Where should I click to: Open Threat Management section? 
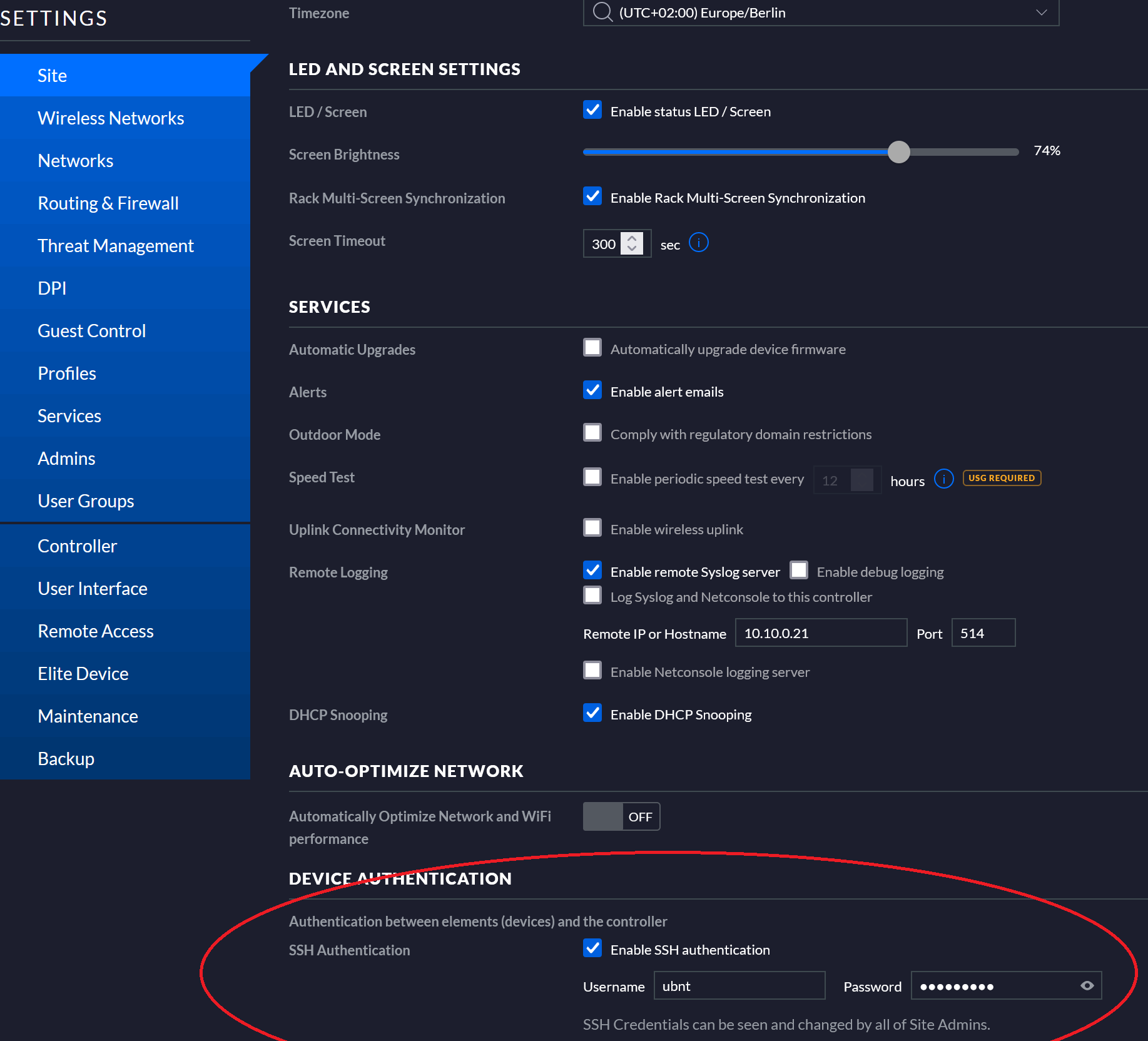pyautogui.click(x=116, y=246)
